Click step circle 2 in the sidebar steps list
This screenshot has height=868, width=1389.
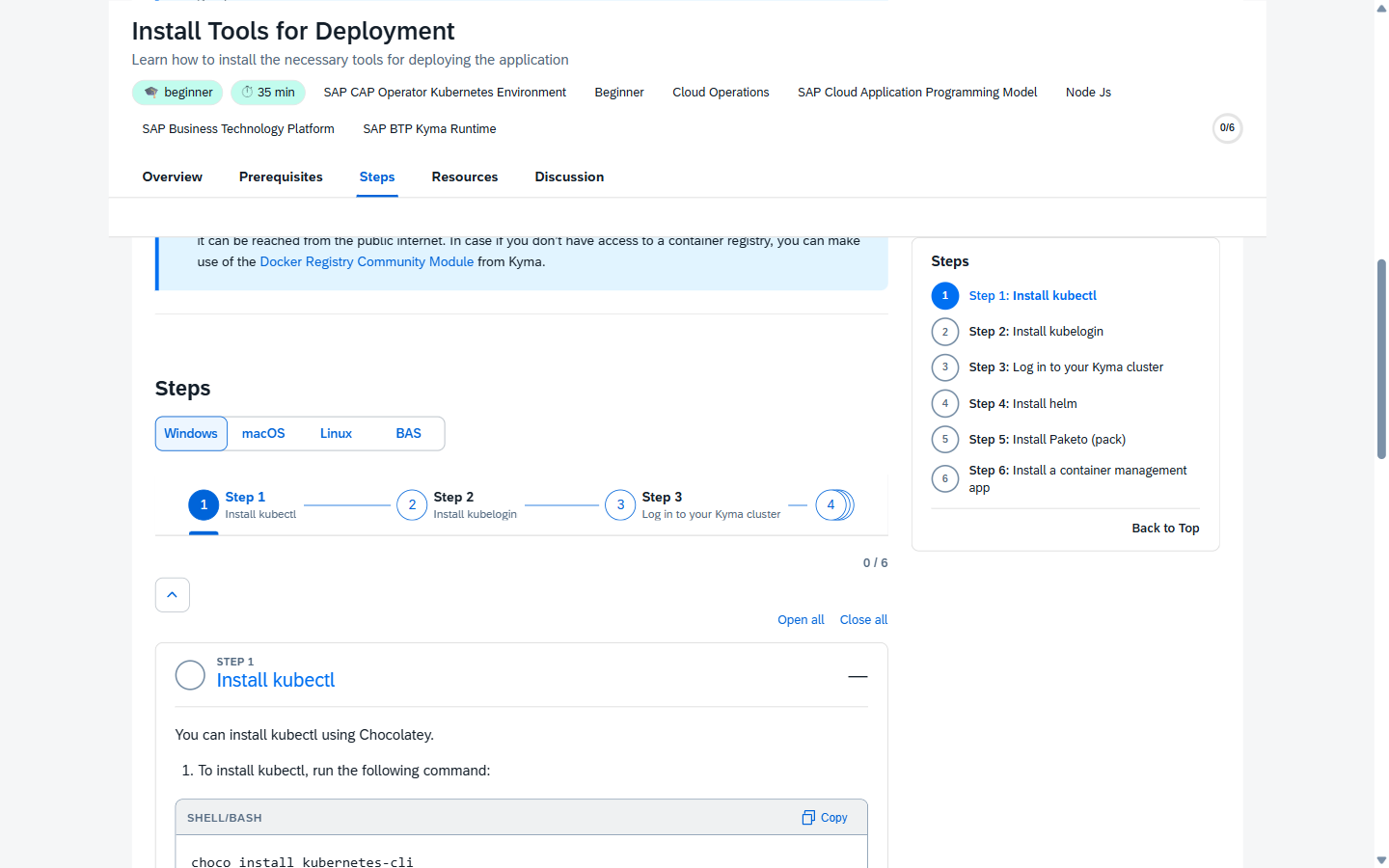tap(945, 332)
